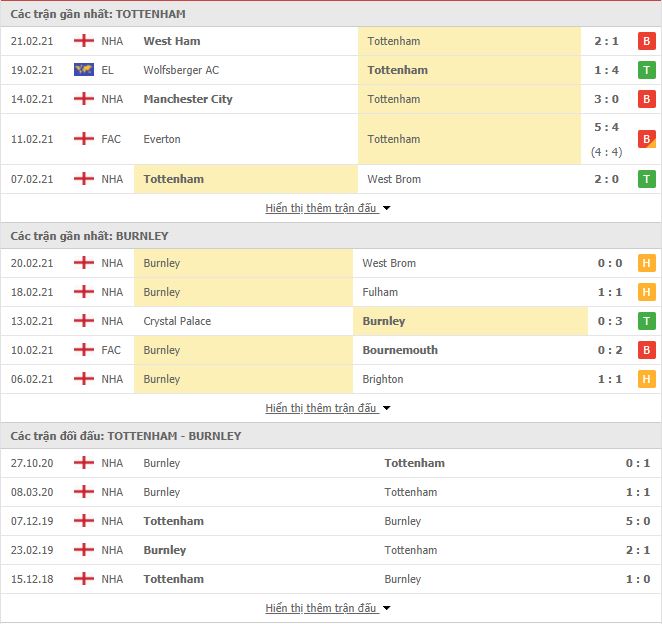Screen dimensions: 662x624
Task: Click orange H badge for Burnley vs Brighton
Action: pos(646,379)
